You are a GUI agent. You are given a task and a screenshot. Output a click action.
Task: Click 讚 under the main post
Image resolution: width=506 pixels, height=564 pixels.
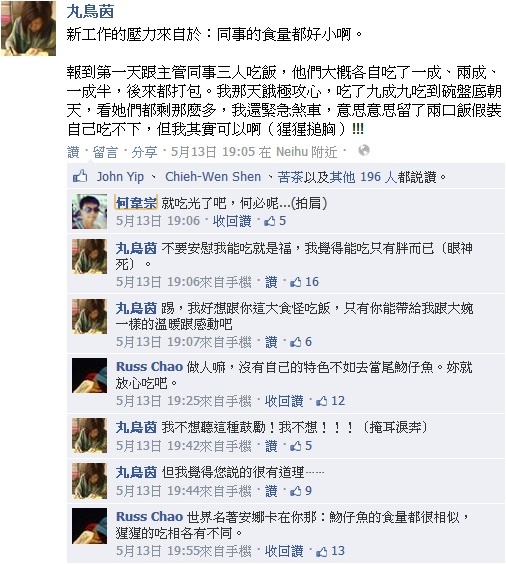(x=73, y=152)
